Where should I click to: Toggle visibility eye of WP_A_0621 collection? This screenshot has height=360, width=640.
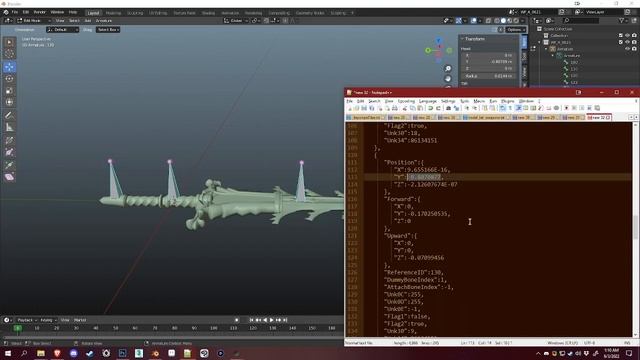point(627,42)
